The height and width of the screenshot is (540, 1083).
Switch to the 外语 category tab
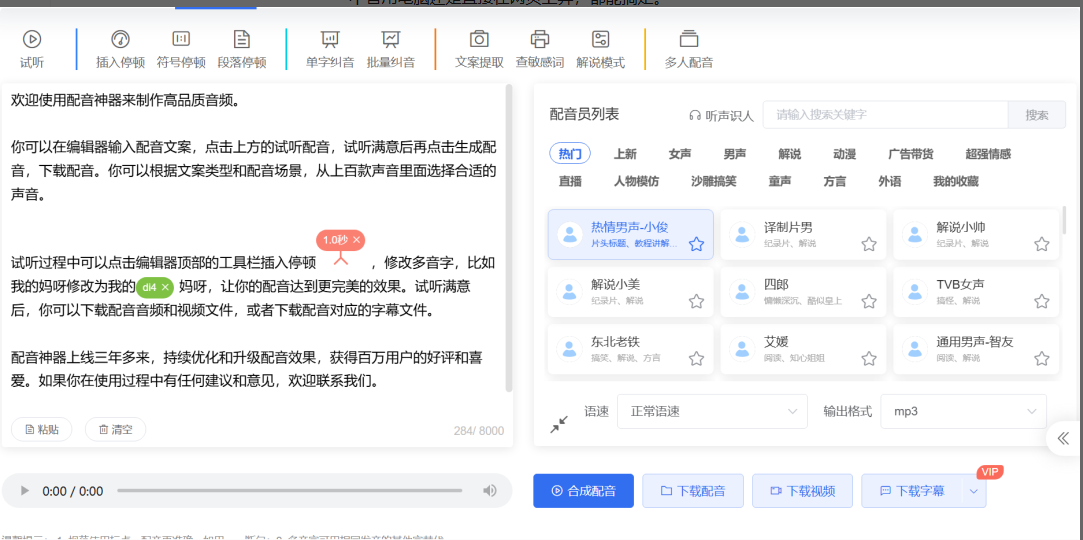[890, 182]
